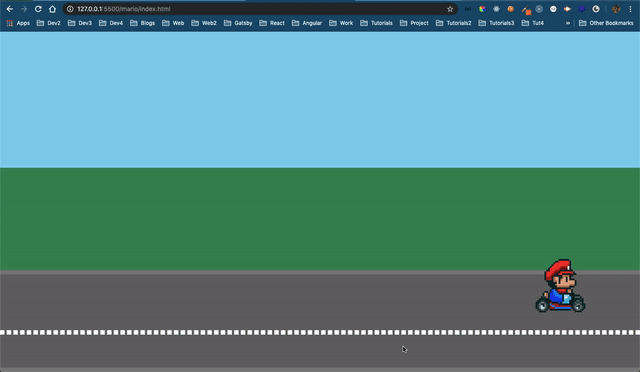The height and width of the screenshot is (372, 640).
Task: Click the profile avatar icon
Action: 616,9
